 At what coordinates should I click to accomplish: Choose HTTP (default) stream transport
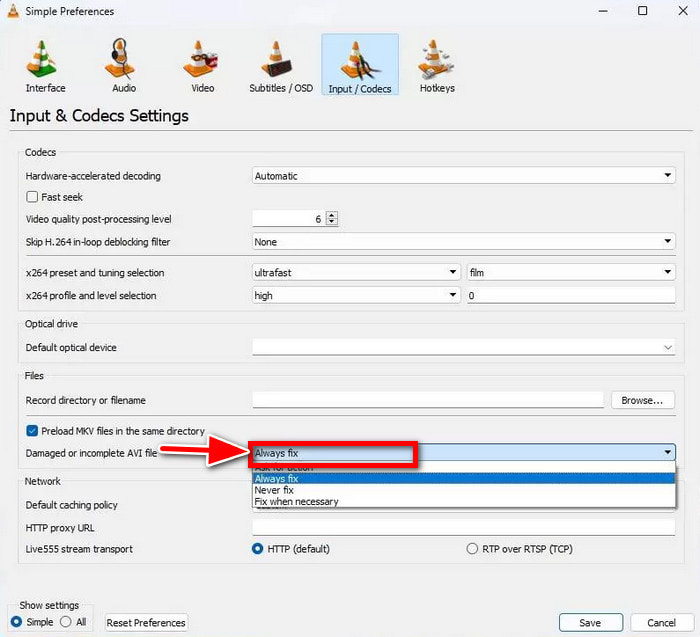pyautogui.click(x=258, y=549)
